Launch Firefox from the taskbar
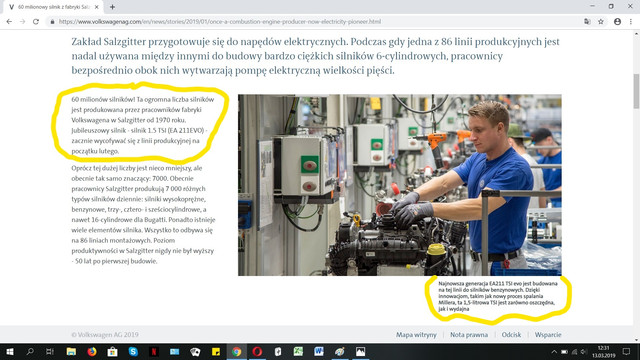This screenshot has height=360, width=640. coord(92,351)
